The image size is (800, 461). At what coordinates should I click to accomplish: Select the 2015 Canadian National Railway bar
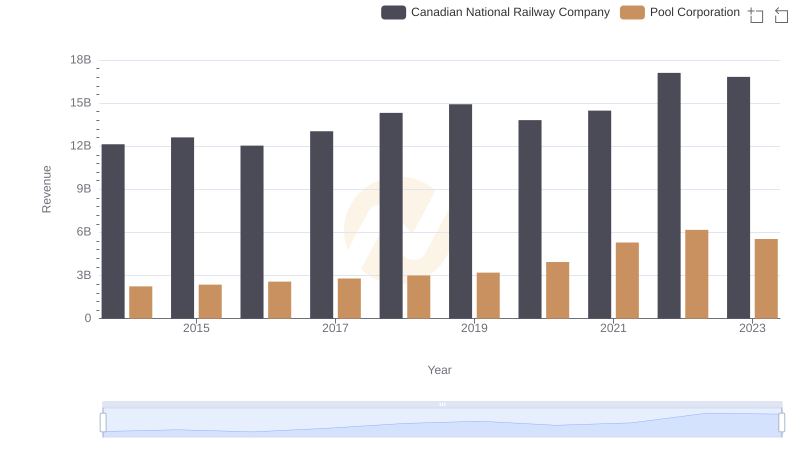coord(183,228)
